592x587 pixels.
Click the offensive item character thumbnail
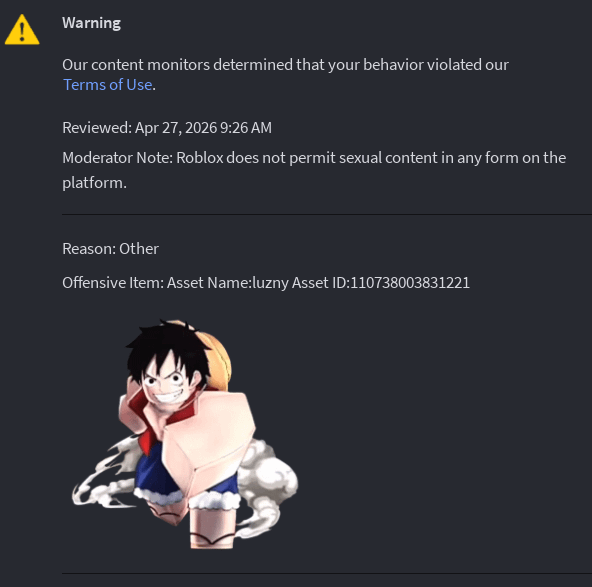185,434
